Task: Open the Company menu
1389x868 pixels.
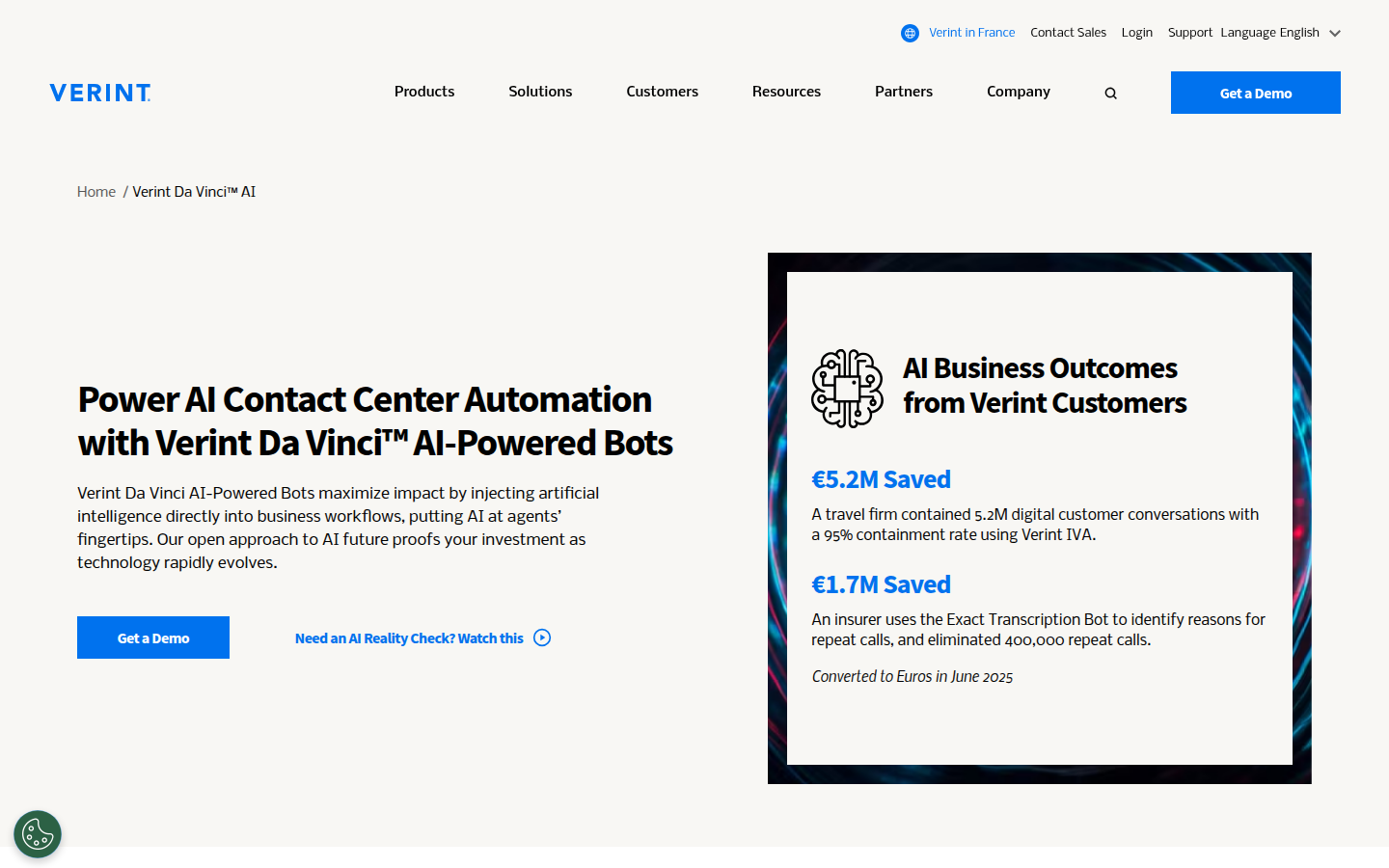Action: point(1019,92)
